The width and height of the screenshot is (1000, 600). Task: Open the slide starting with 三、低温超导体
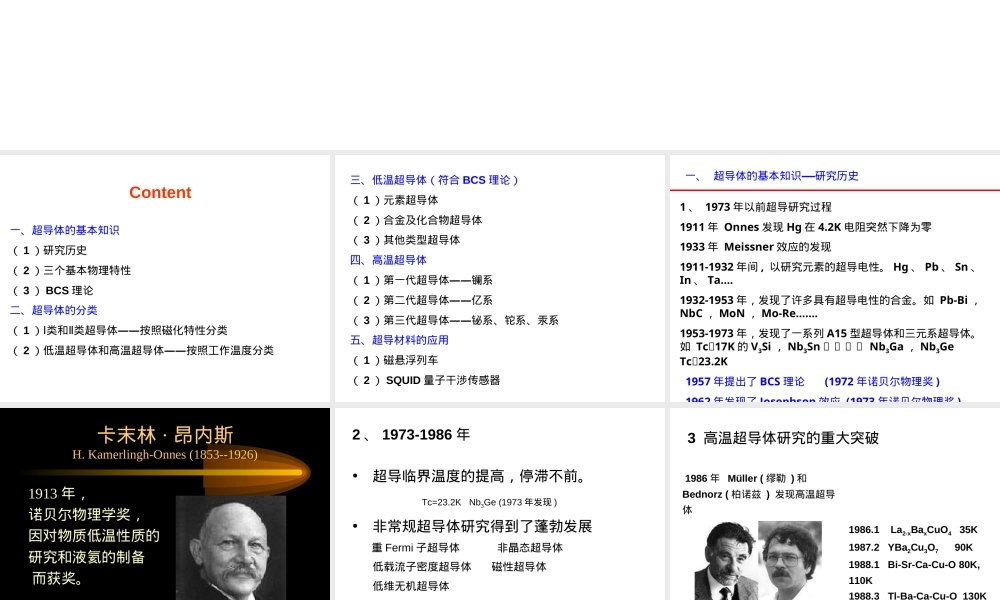[x=499, y=278]
